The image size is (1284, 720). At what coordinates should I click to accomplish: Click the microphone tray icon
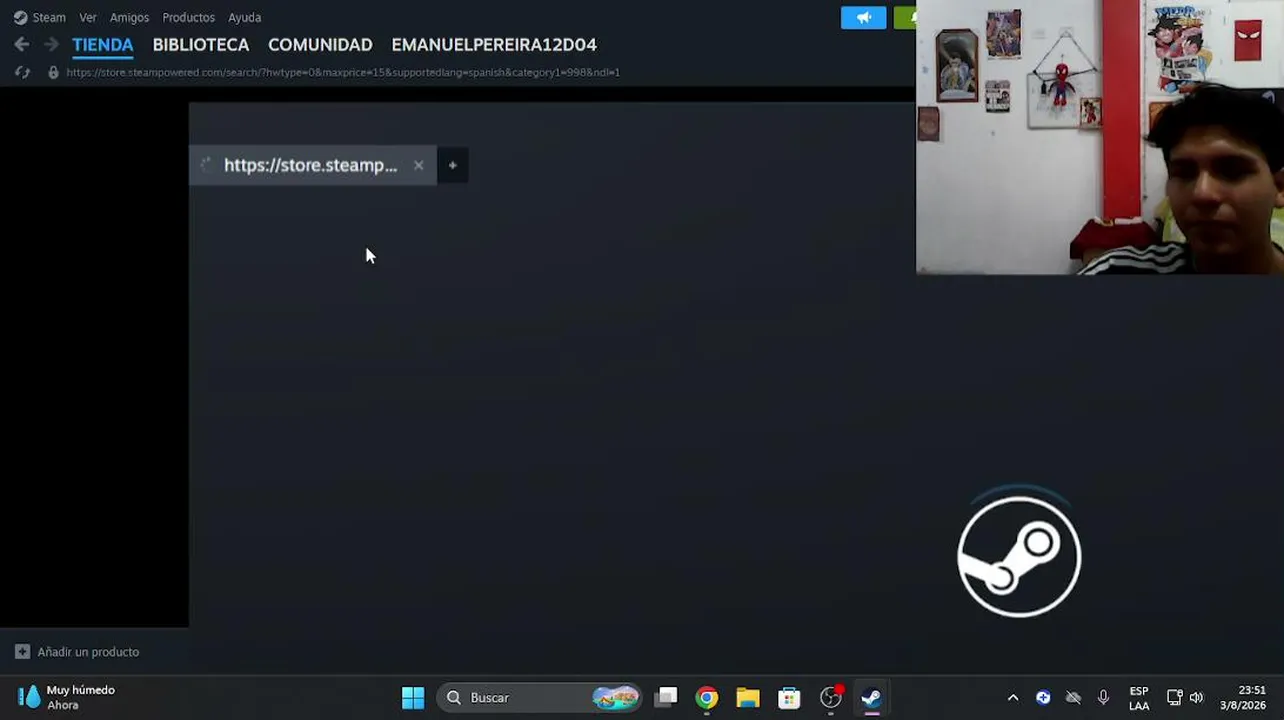[1103, 698]
